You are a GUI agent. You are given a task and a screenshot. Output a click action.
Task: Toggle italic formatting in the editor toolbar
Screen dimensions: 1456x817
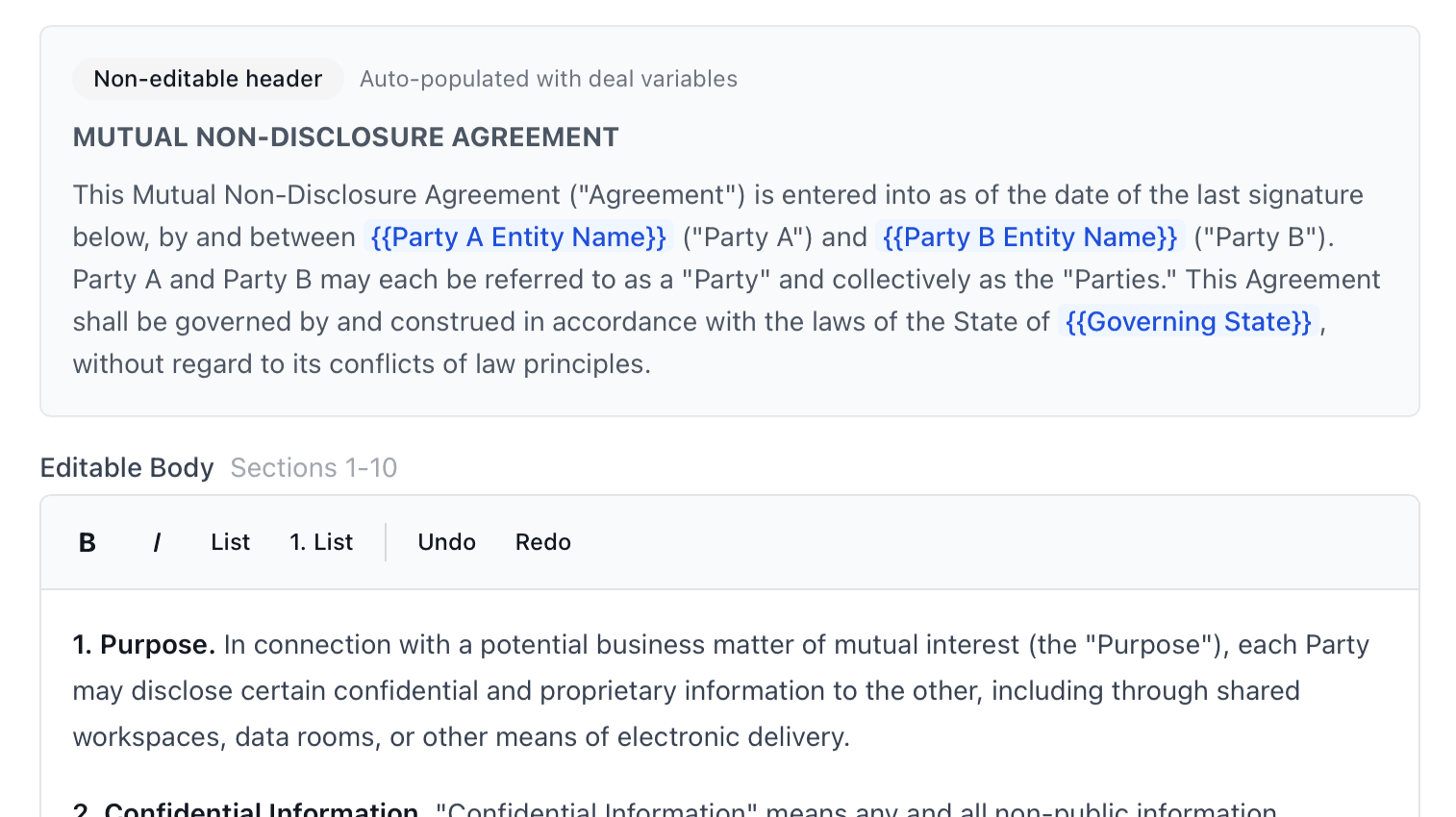[x=157, y=542]
